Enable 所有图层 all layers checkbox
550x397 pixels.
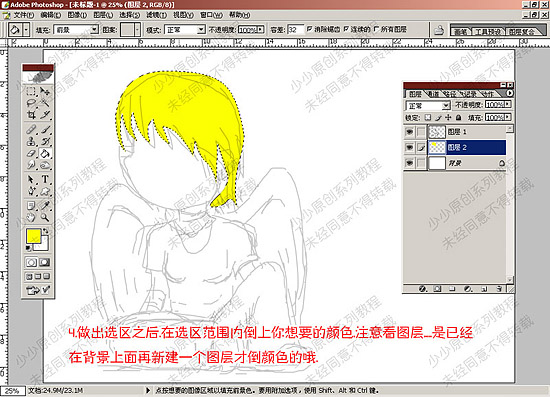click(376, 29)
